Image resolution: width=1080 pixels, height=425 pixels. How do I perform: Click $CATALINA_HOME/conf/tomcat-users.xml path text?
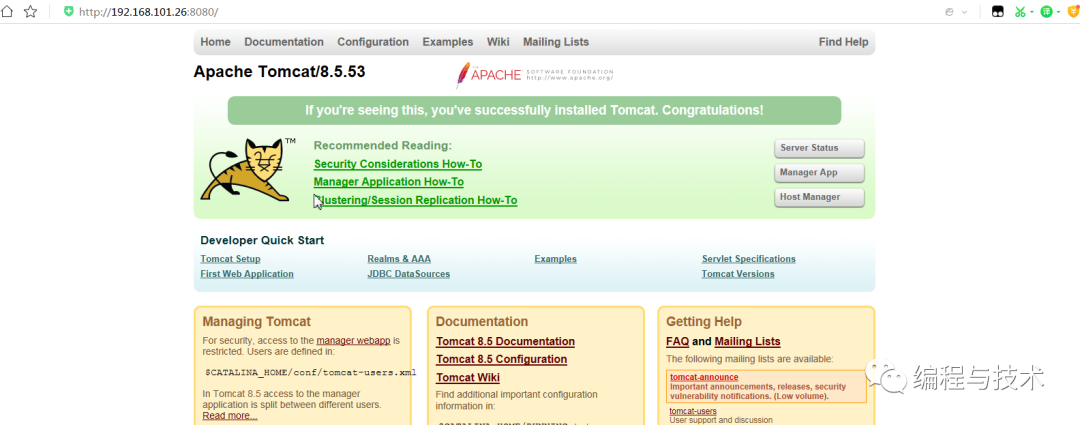(x=311, y=373)
